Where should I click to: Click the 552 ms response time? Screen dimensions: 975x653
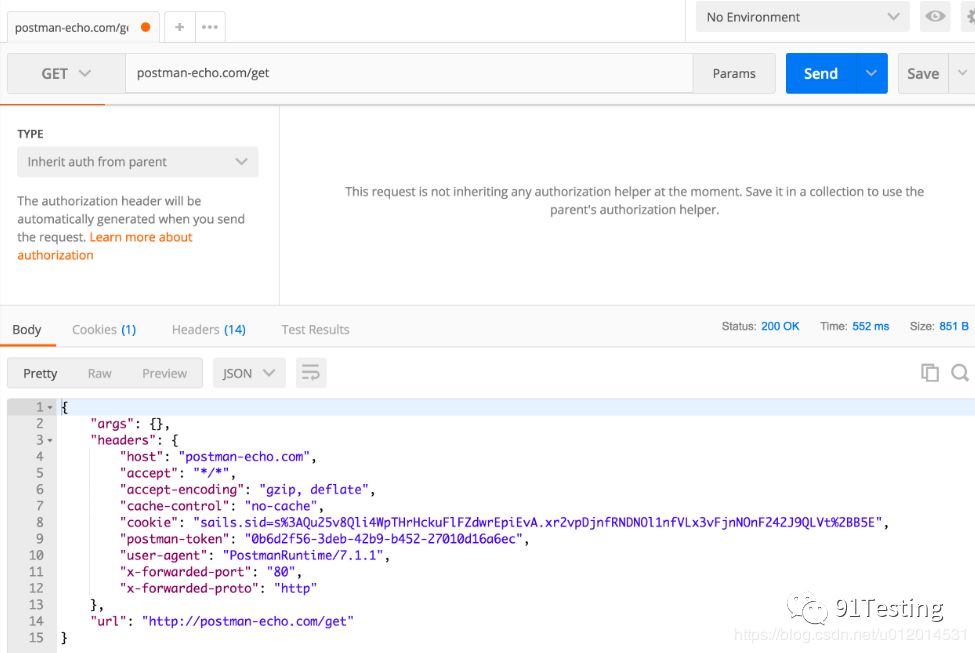[x=871, y=326]
